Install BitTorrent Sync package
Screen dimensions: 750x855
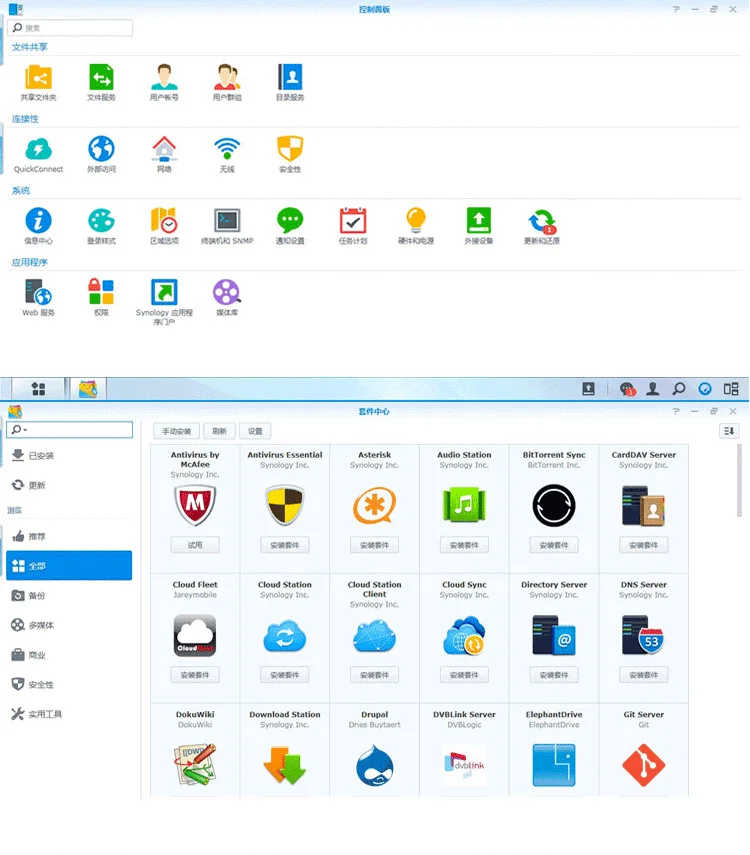point(554,545)
